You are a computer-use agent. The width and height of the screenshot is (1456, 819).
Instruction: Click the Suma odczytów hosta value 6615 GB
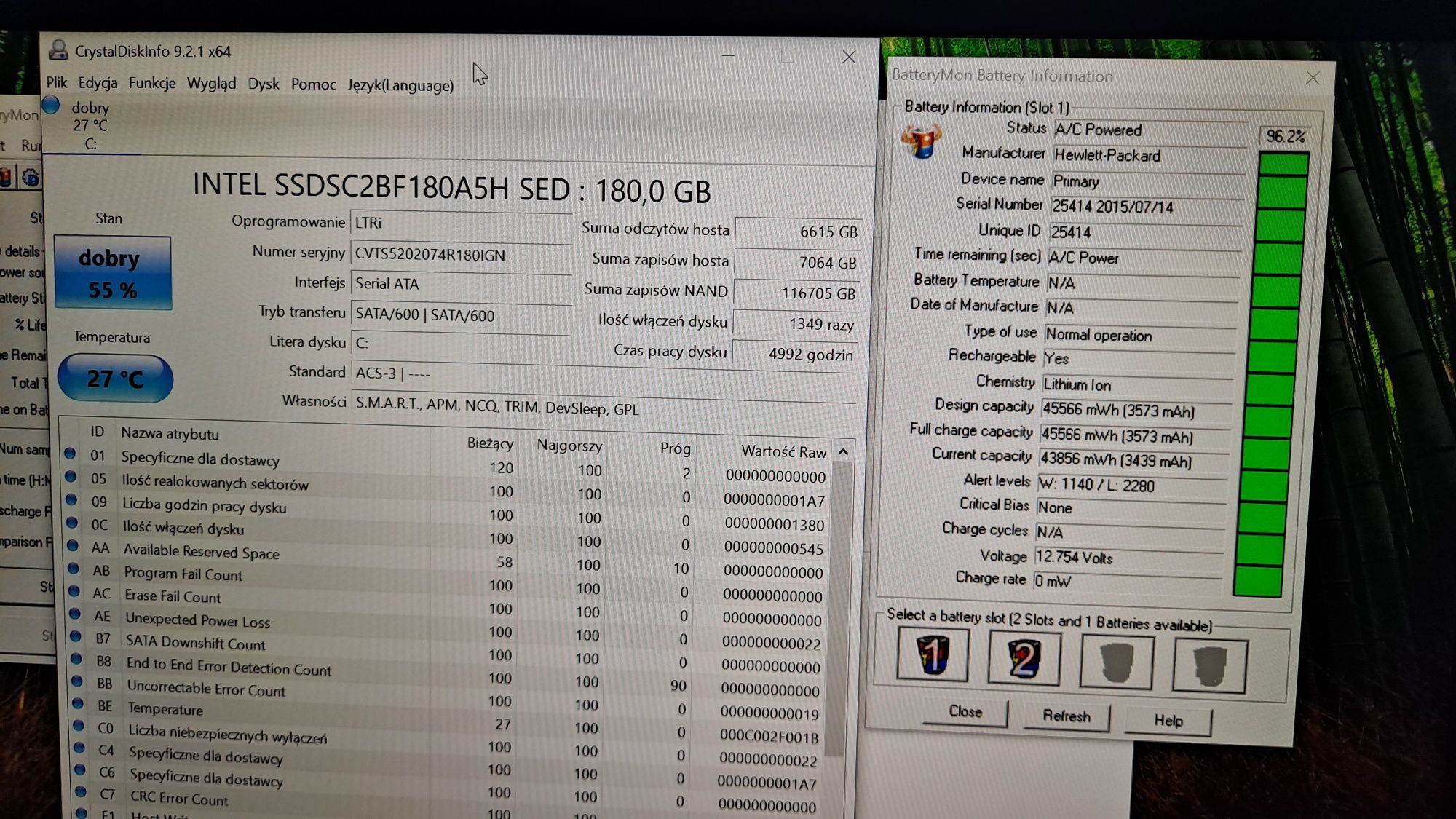click(799, 231)
